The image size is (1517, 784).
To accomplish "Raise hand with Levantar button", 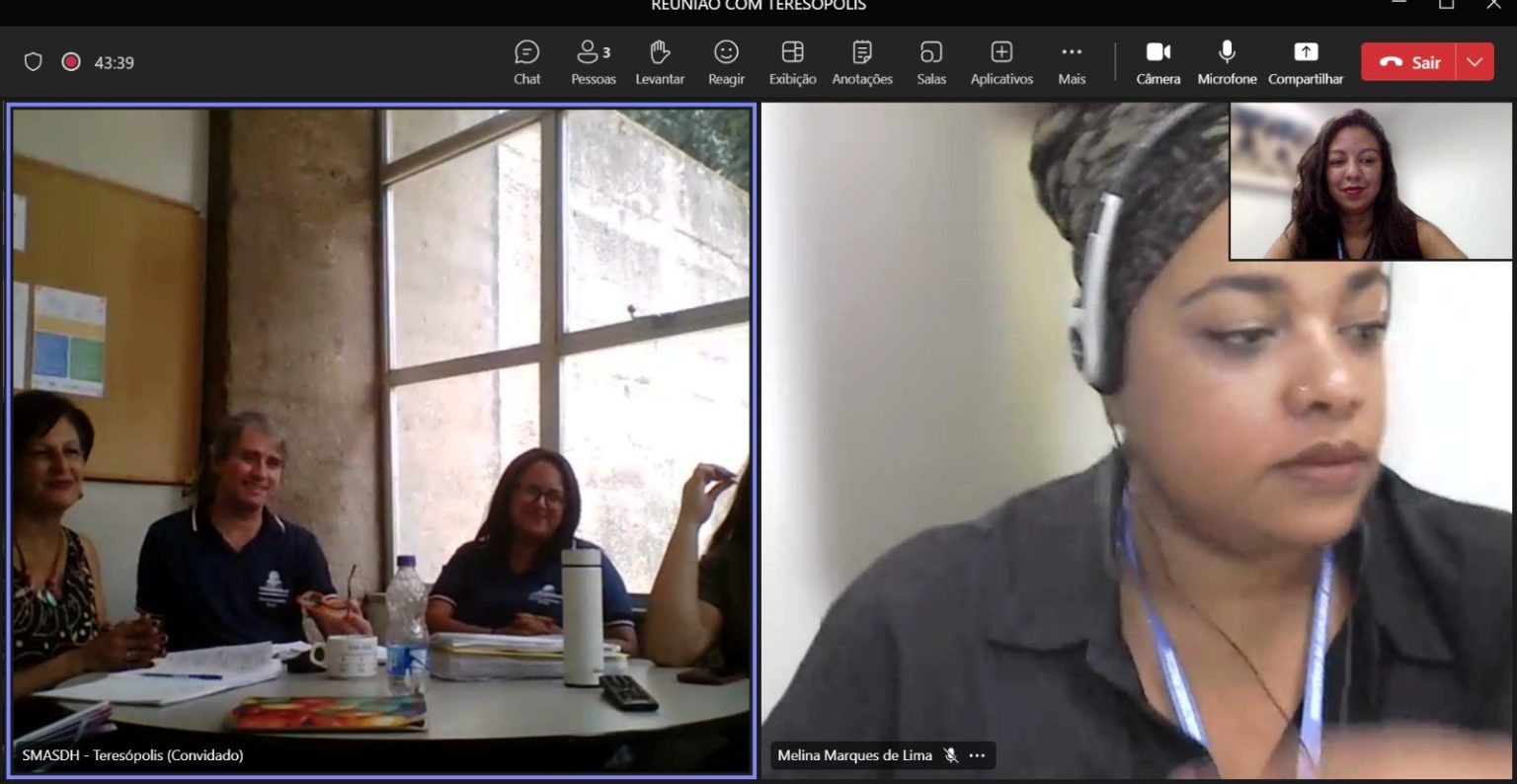I will (x=659, y=62).
